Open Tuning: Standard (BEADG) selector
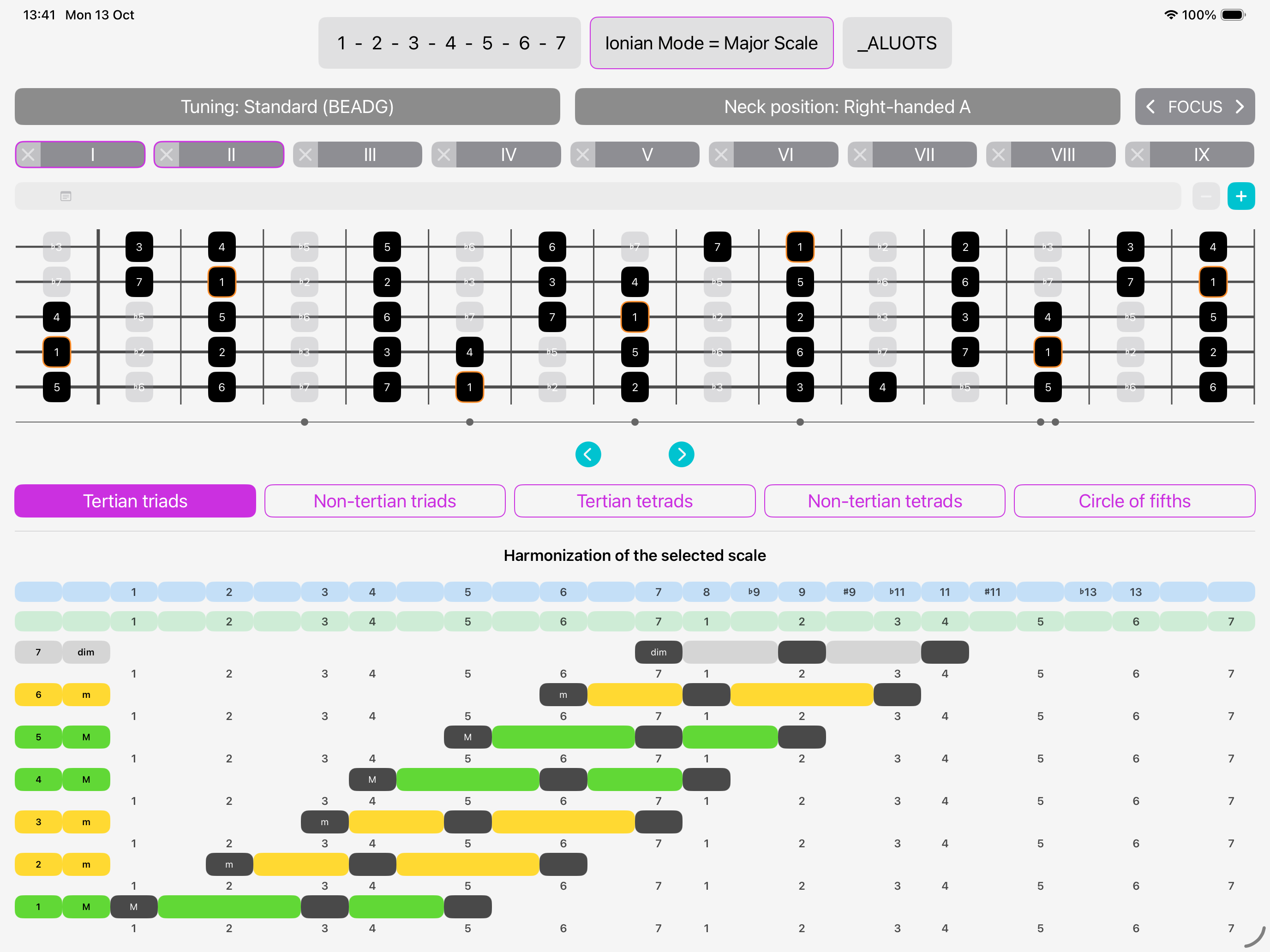 [287, 107]
